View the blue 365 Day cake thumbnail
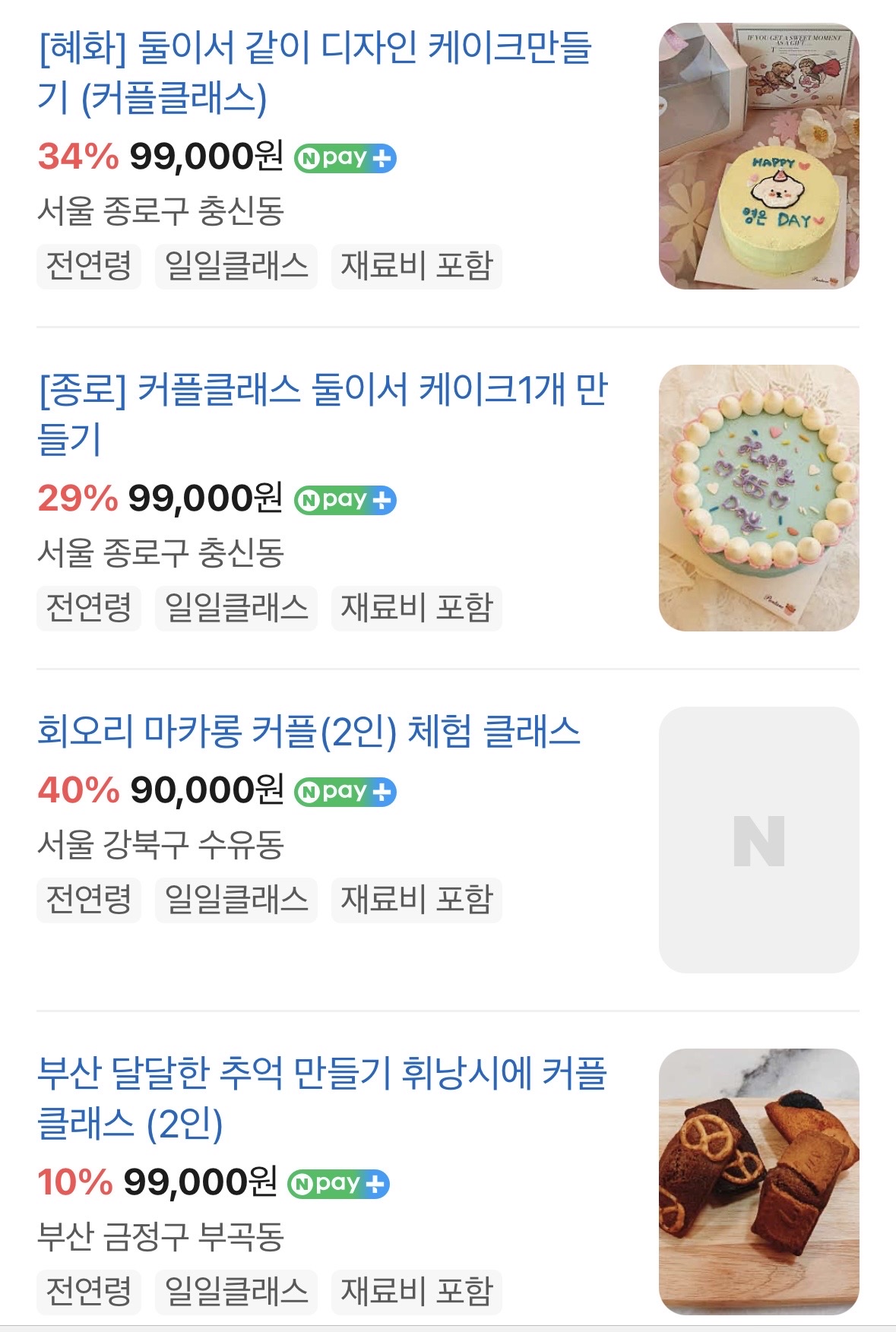 click(758, 498)
